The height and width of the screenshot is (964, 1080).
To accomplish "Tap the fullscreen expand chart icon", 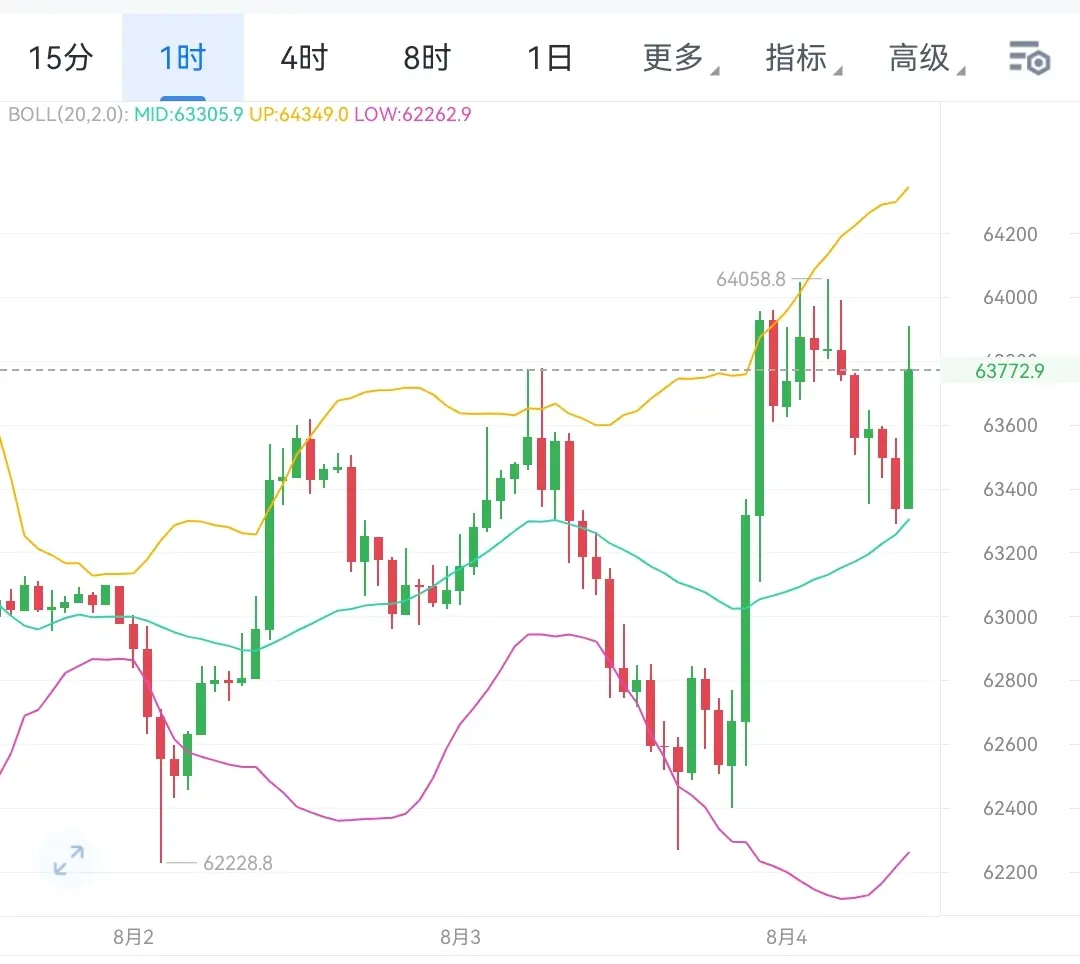I will click(69, 860).
